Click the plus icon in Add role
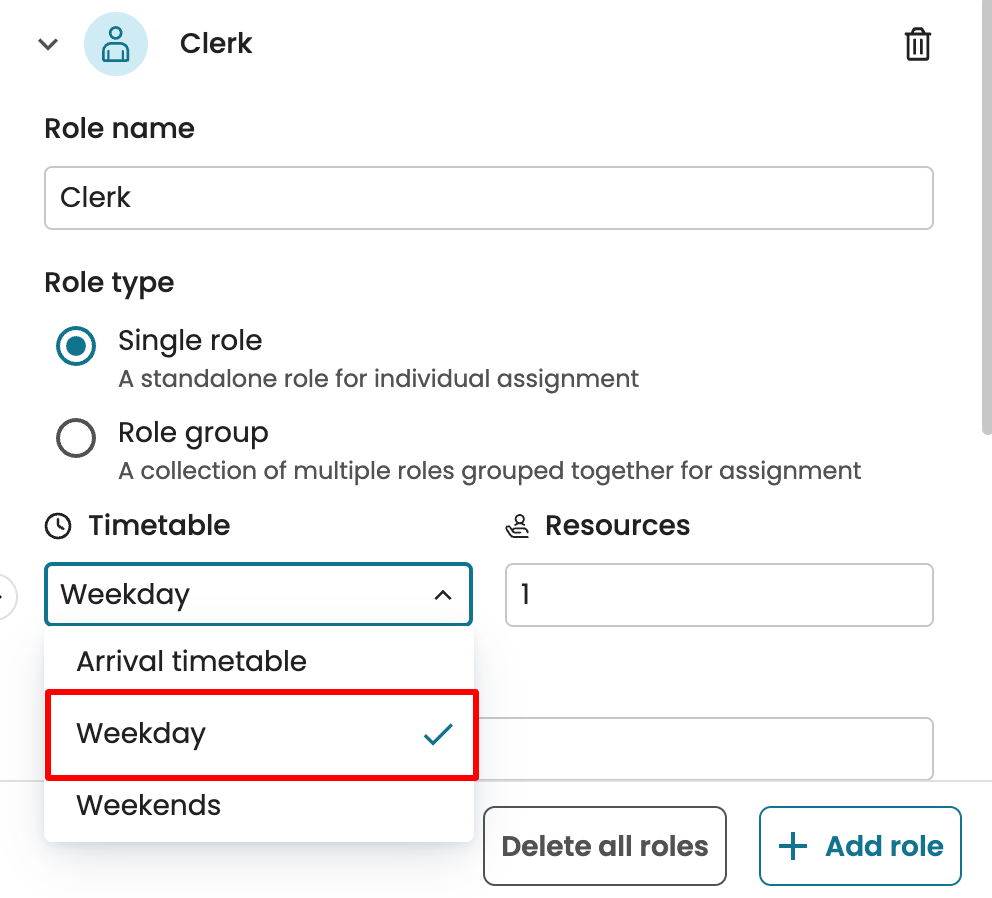Screen dimensions: 992x898 click(793, 846)
